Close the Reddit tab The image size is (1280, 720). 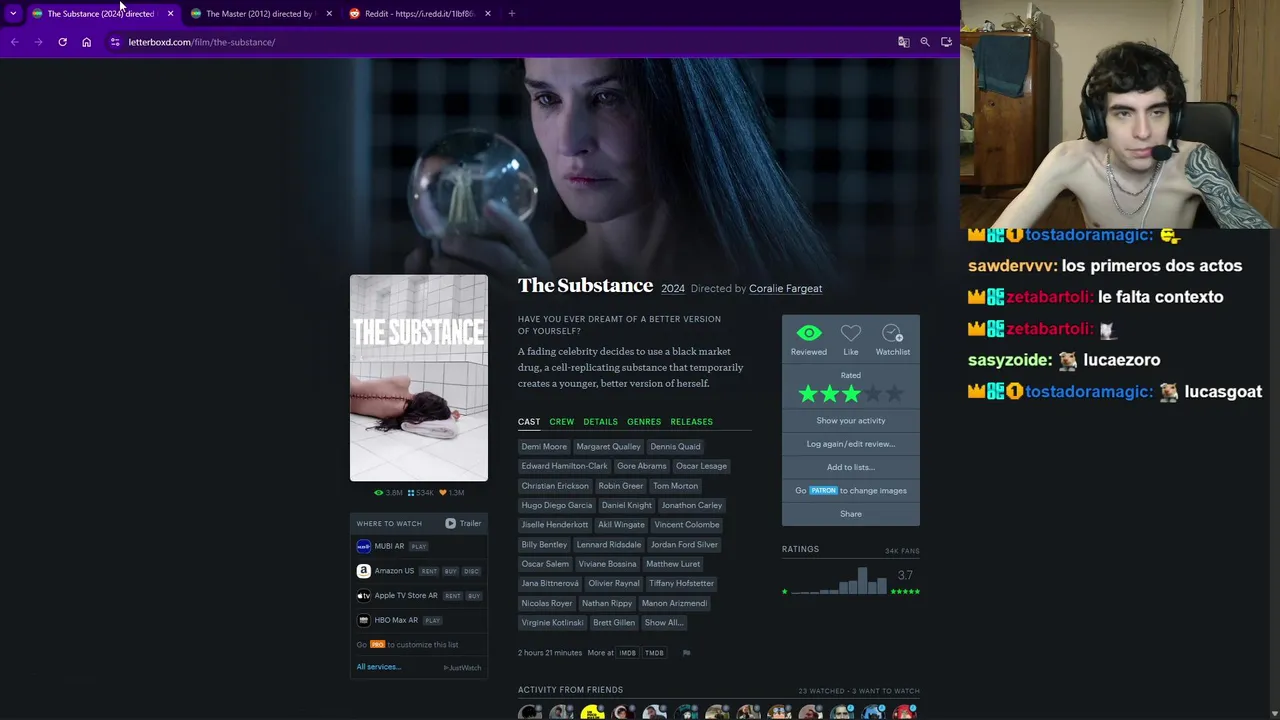pyautogui.click(x=487, y=13)
